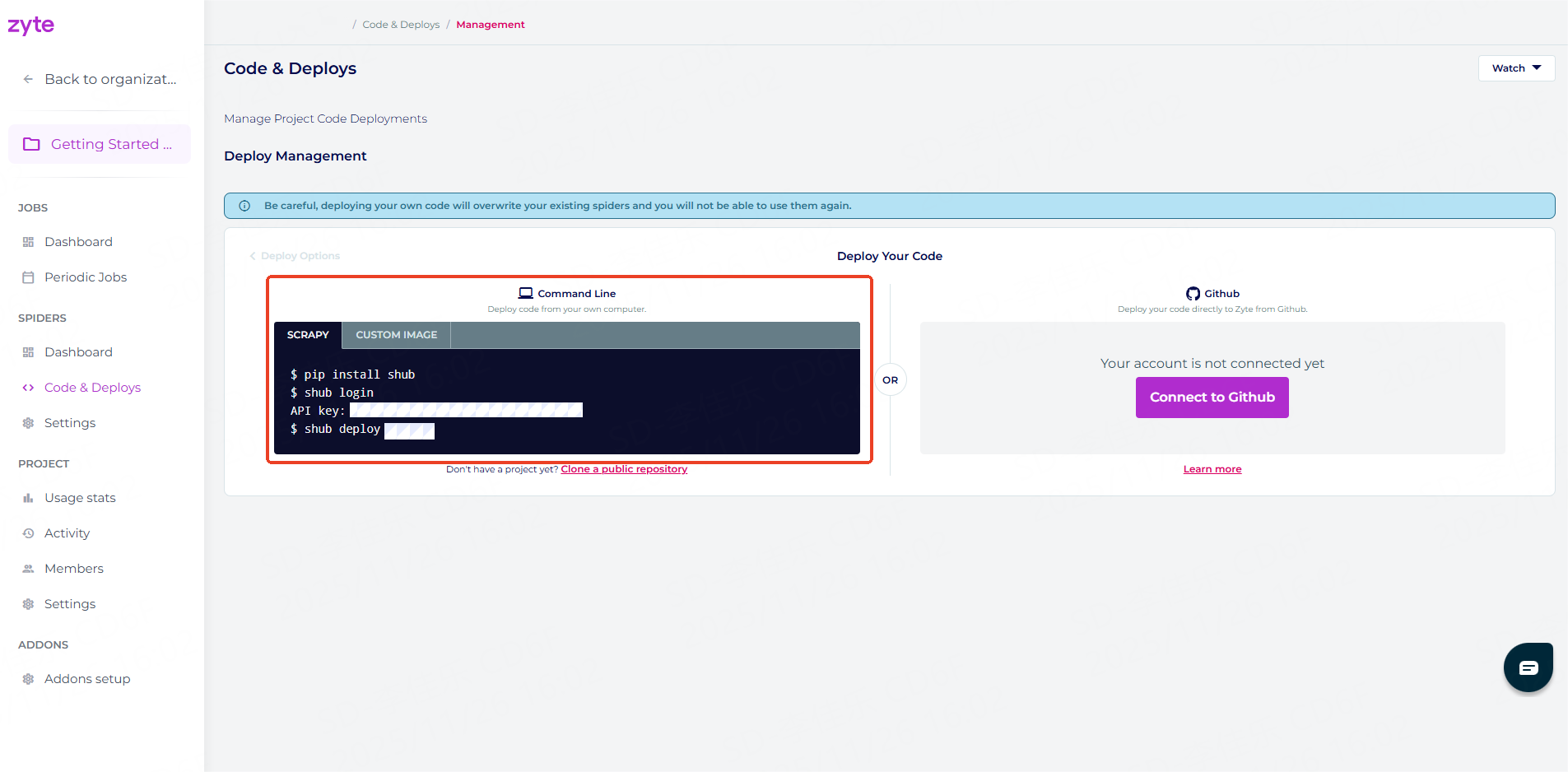Open Addons setup gear icon
The height and width of the screenshot is (772, 1568).
(x=29, y=678)
